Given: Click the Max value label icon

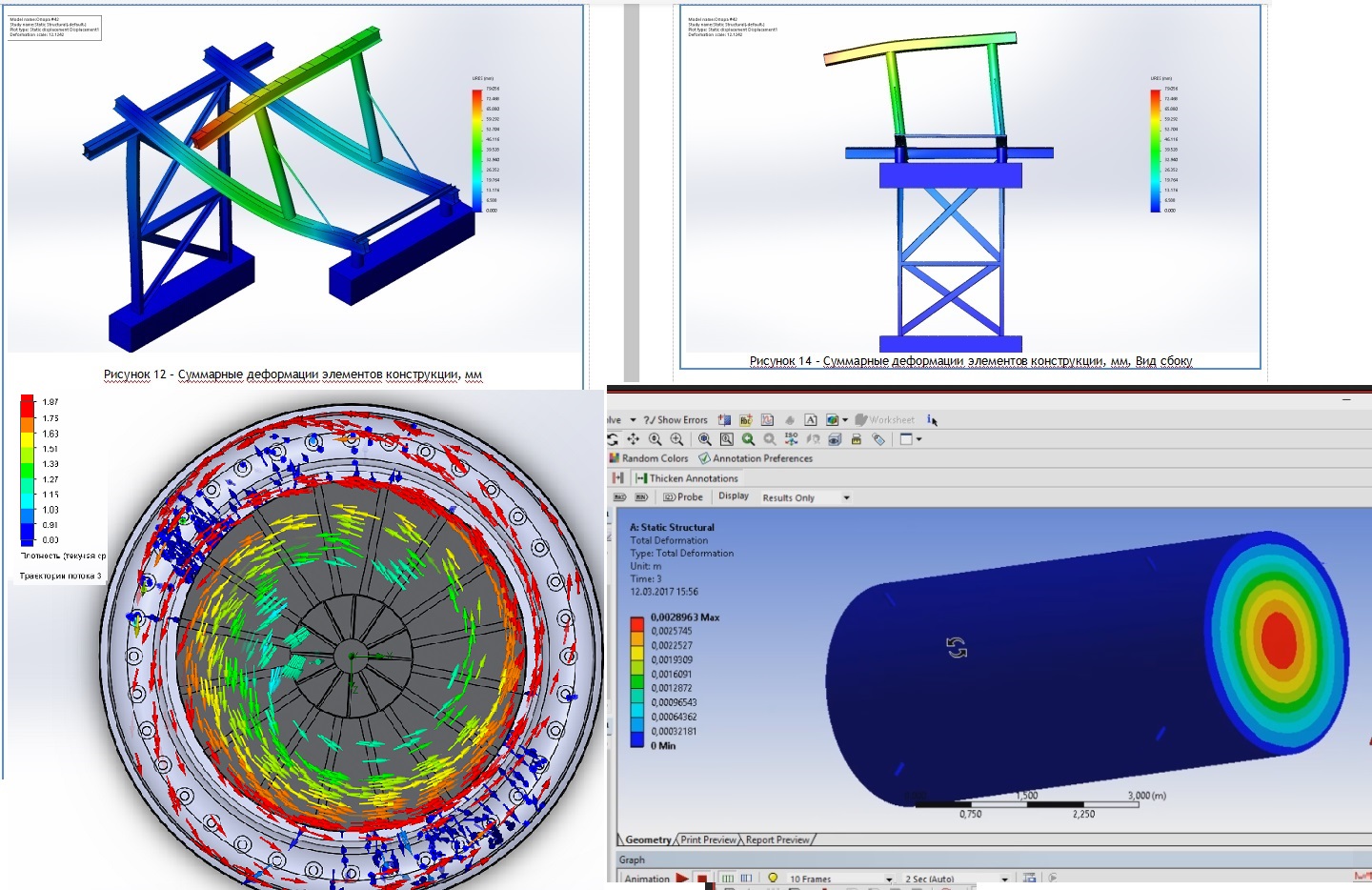Looking at the screenshot, I should 620,497.
